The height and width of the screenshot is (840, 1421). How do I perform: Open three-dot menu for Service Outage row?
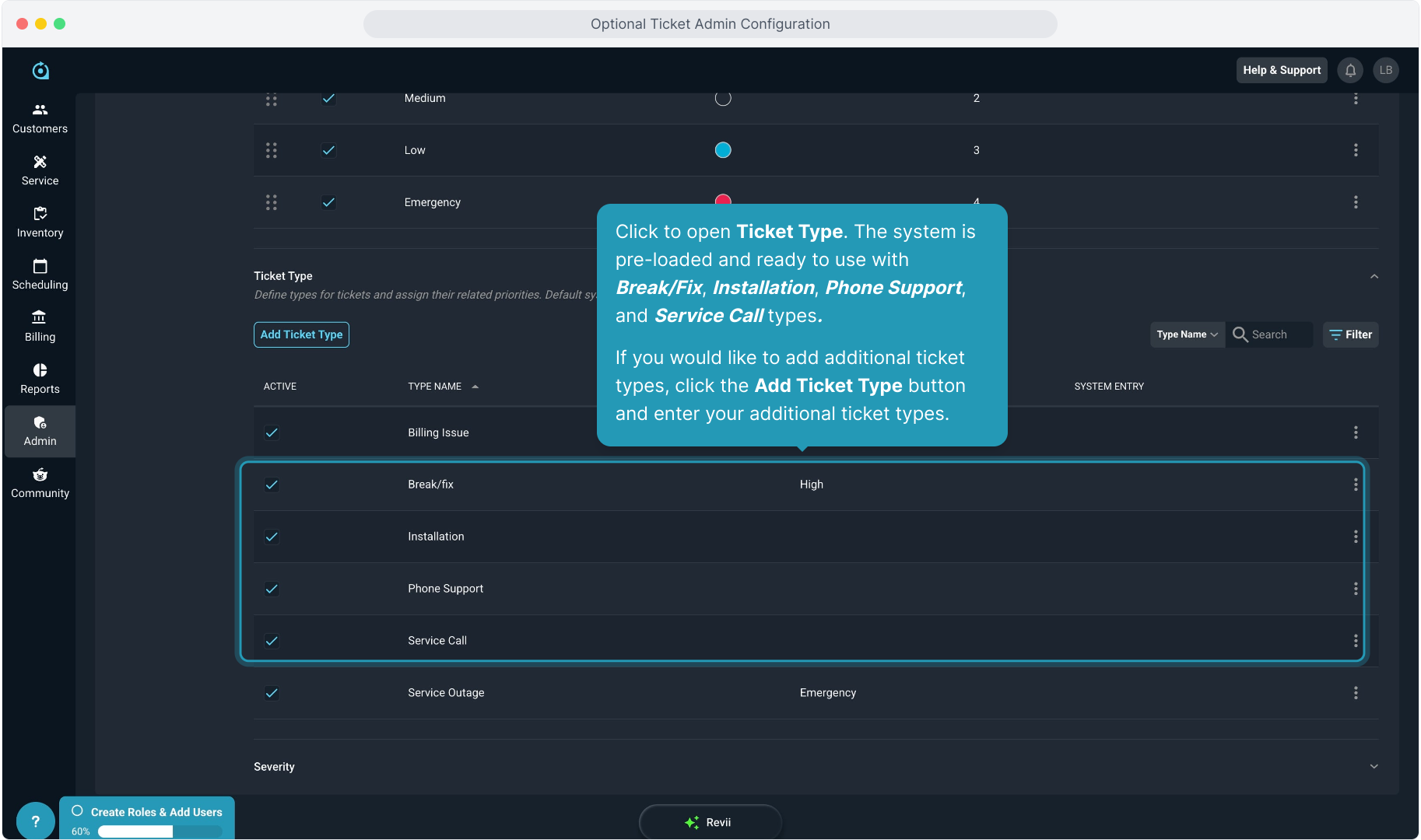click(1355, 693)
